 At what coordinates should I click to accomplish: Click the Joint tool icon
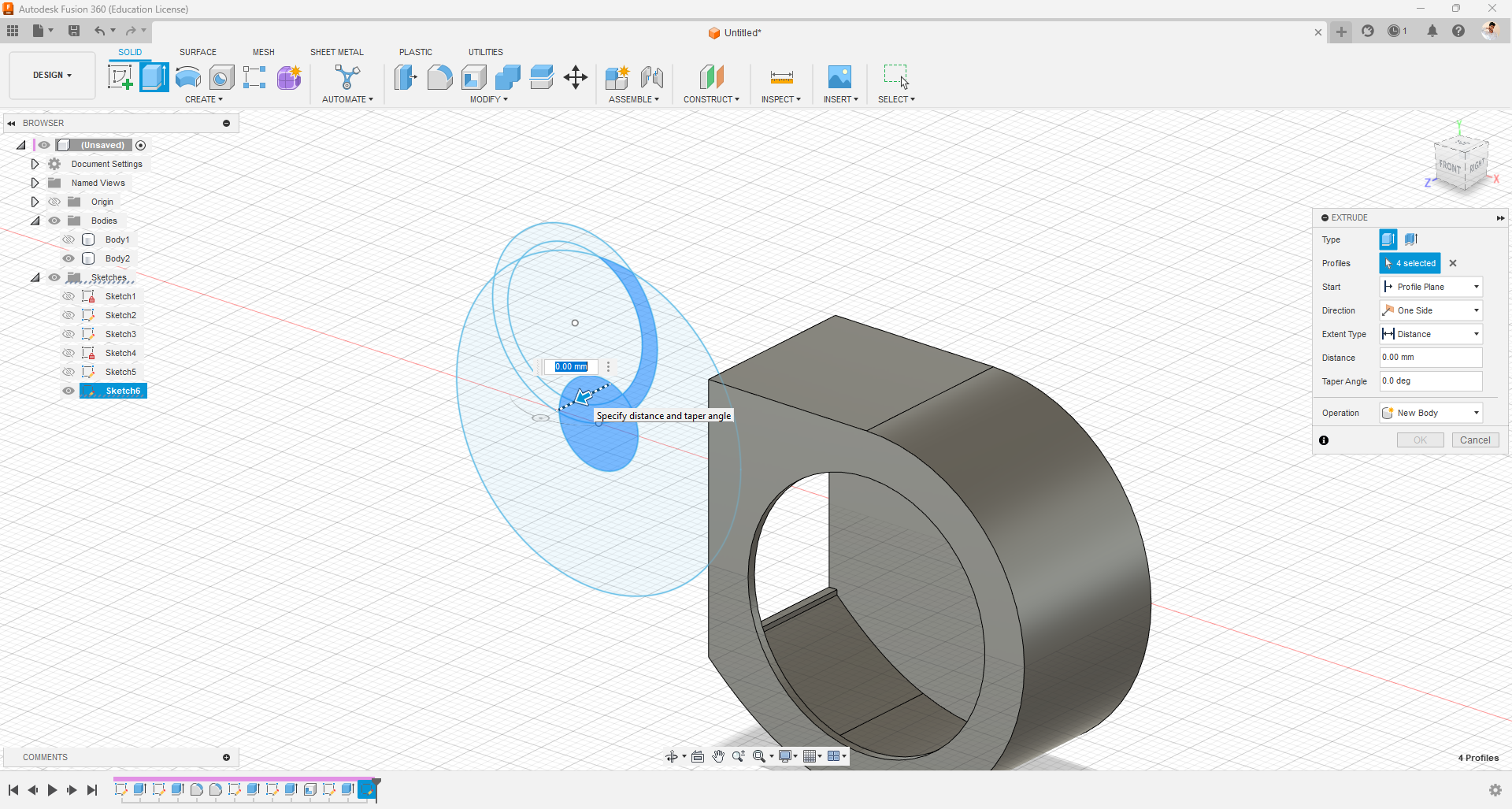651,77
